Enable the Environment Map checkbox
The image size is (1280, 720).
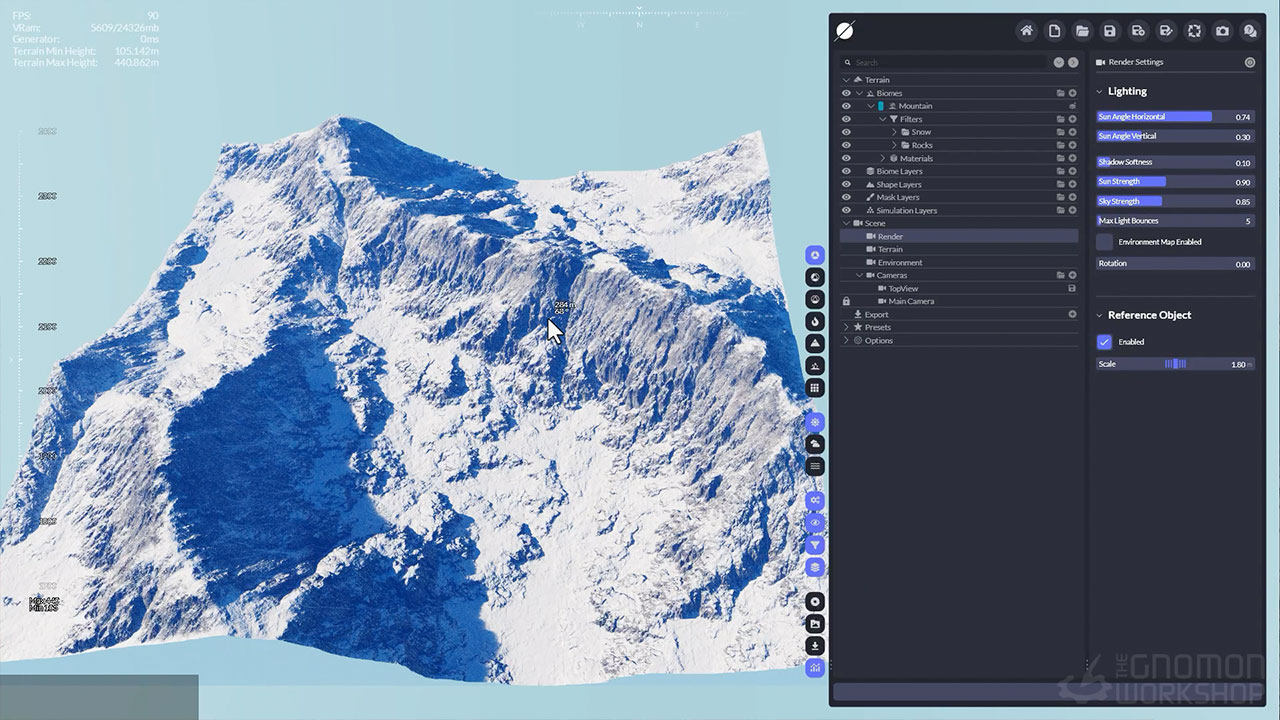pyautogui.click(x=1104, y=242)
